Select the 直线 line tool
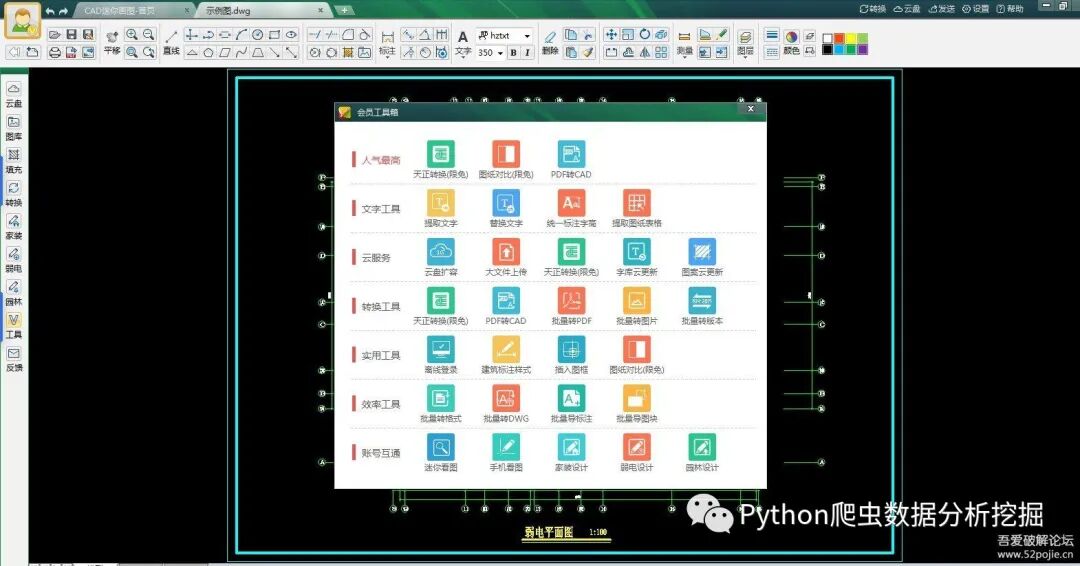 pyautogui.click(x=171, y=43)
